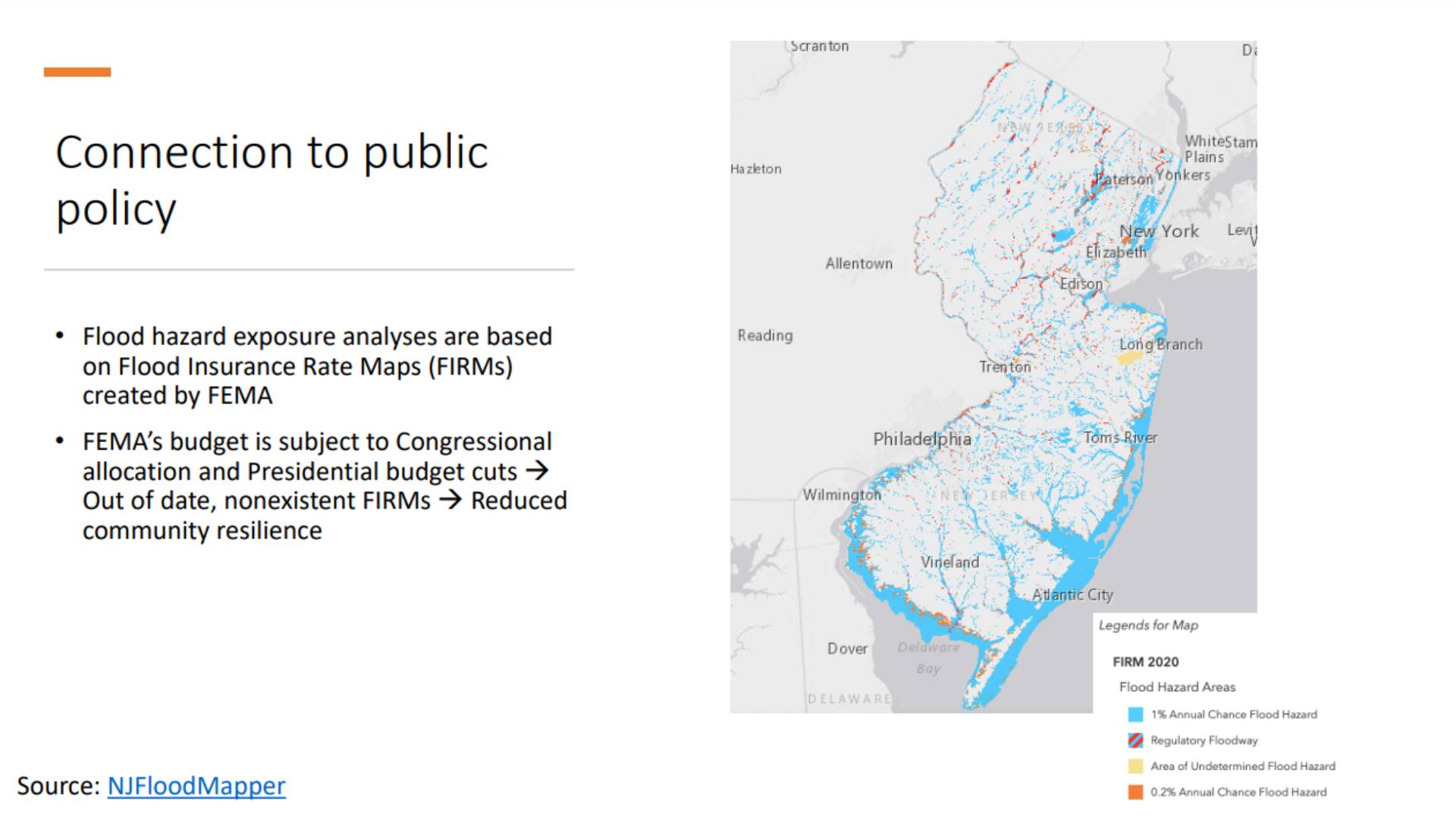
Task: Click the 'Legends for Map' title text
Action: [x=1148, y=626]
